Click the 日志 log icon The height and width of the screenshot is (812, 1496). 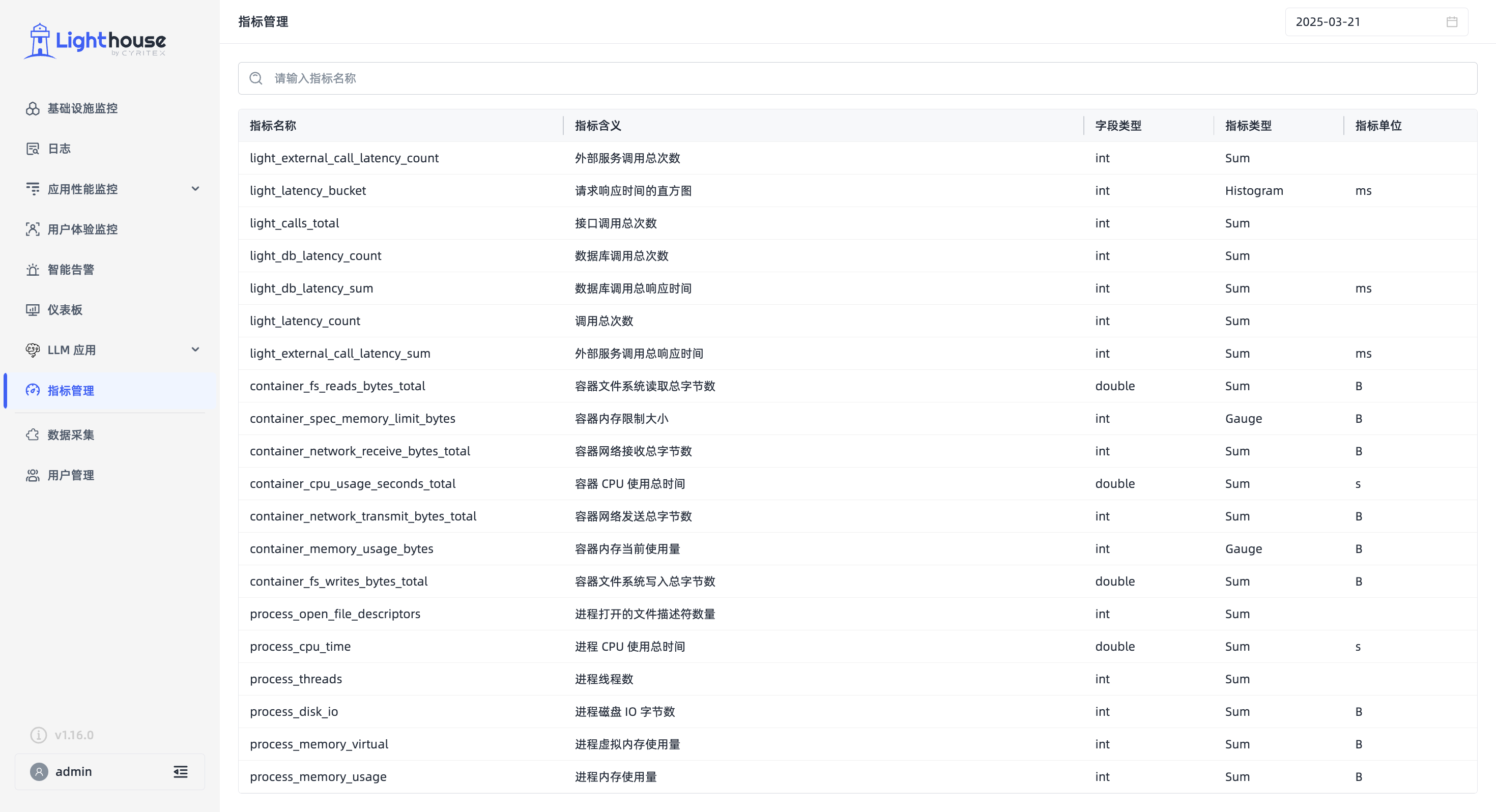[33, 149]
